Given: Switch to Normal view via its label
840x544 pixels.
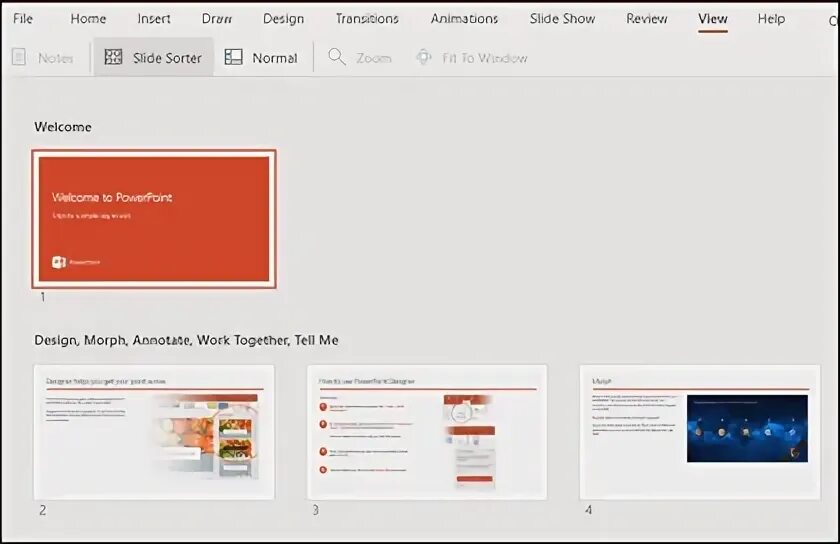Looking at the screenshot, I should [x=275, y=58].
